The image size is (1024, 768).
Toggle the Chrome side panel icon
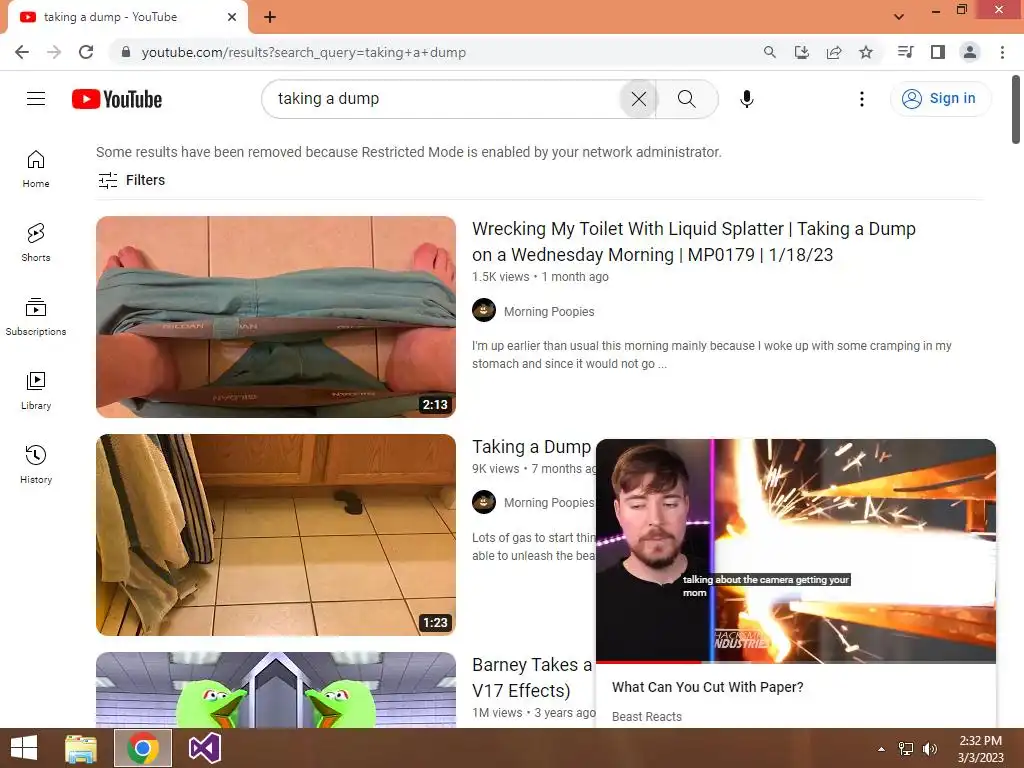[x=938, y=52]
